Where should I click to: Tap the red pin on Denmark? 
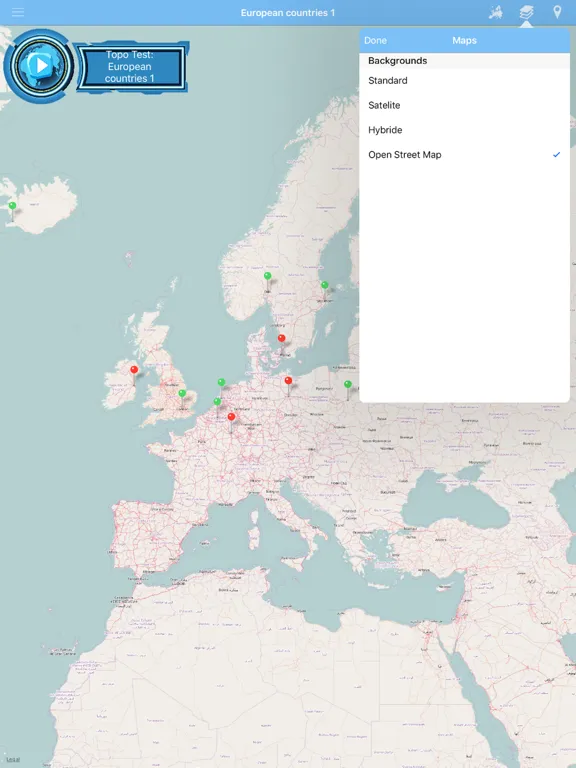[282, 338]
